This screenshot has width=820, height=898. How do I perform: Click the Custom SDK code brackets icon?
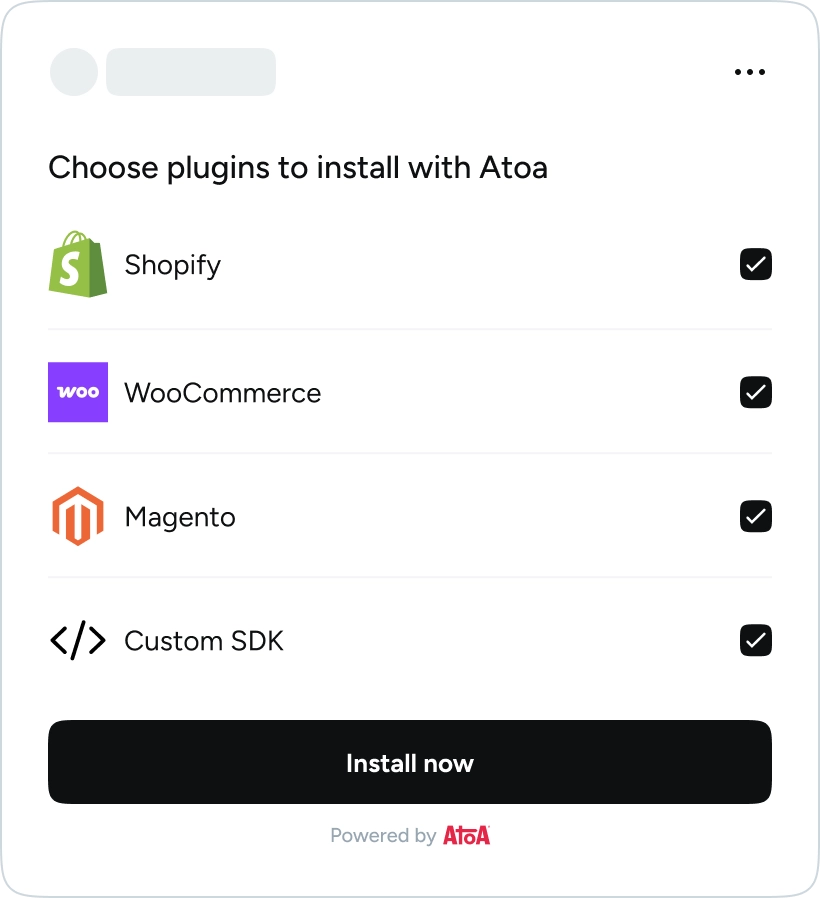(x=78, y=640)
